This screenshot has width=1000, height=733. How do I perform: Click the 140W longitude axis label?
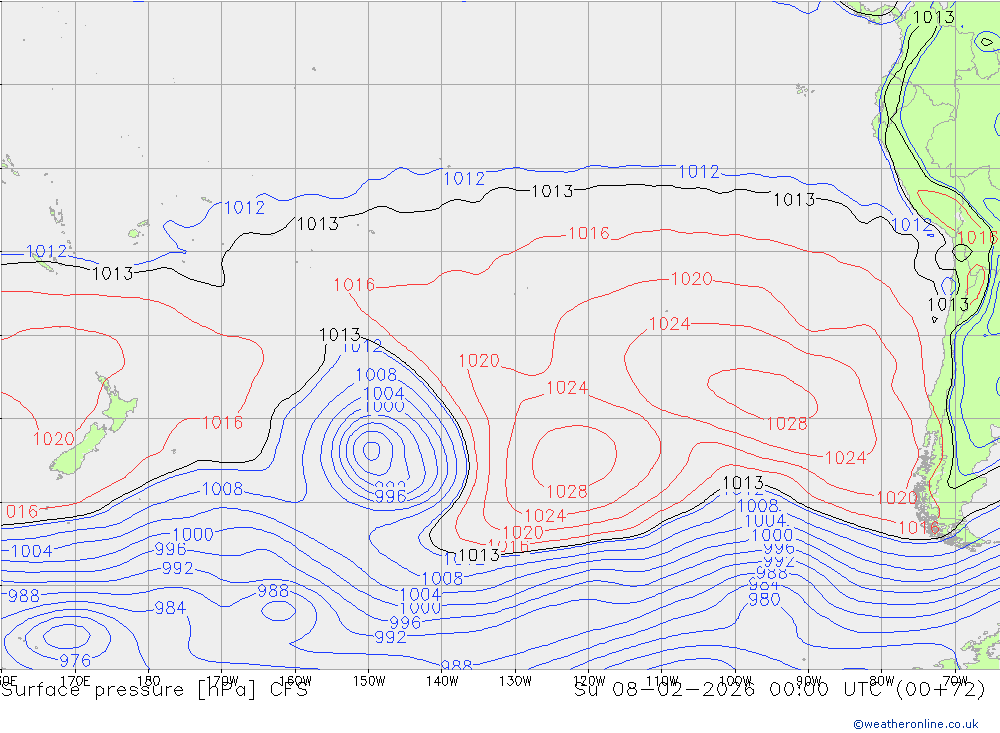click(442, 681)
